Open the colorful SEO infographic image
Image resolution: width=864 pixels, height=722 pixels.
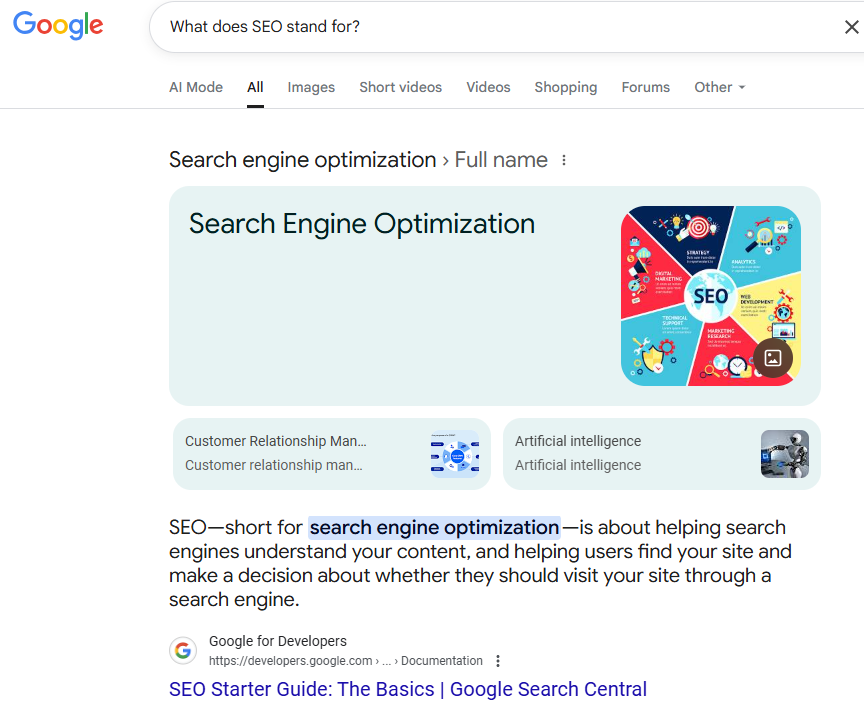tap(710, 296)
